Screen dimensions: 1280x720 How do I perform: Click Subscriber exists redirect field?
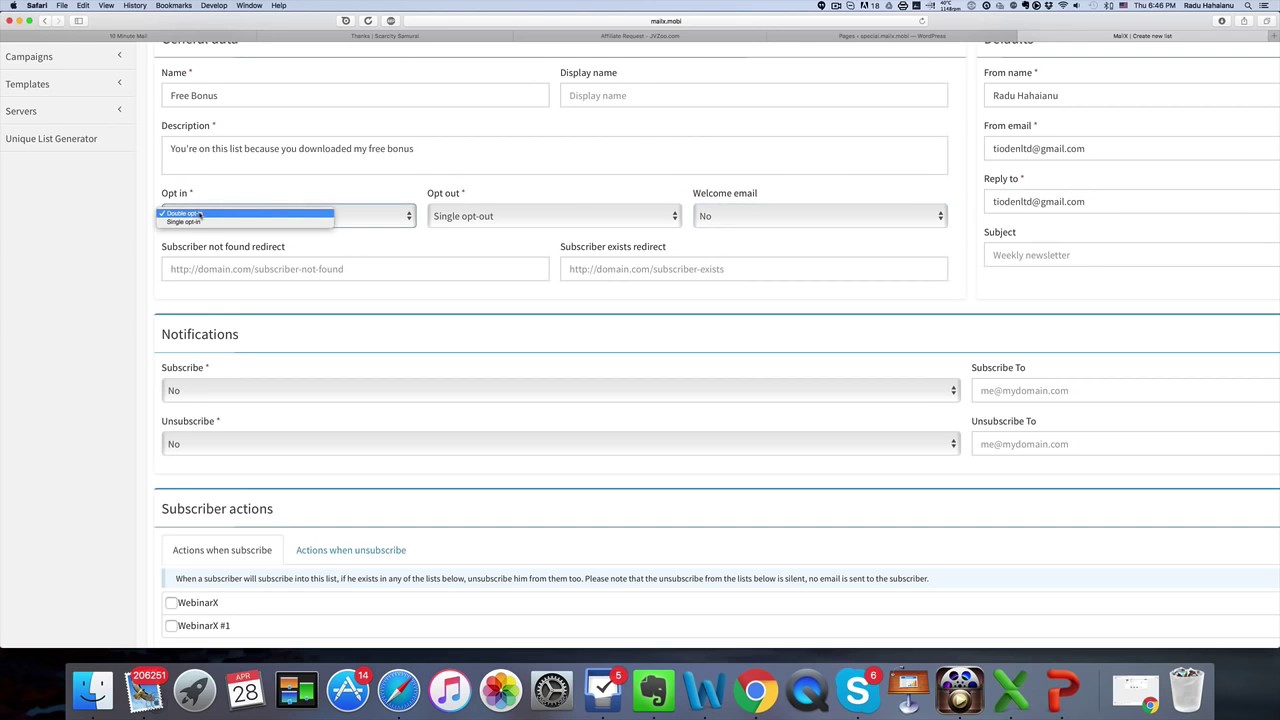click(754, 269)
